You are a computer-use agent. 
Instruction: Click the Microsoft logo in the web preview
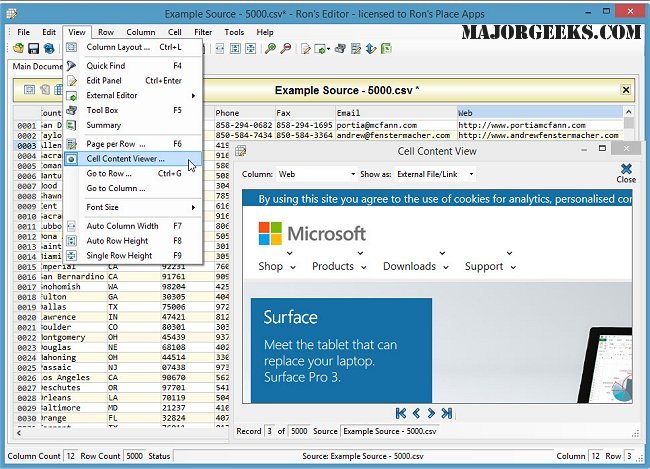click(x=312, y=233)
